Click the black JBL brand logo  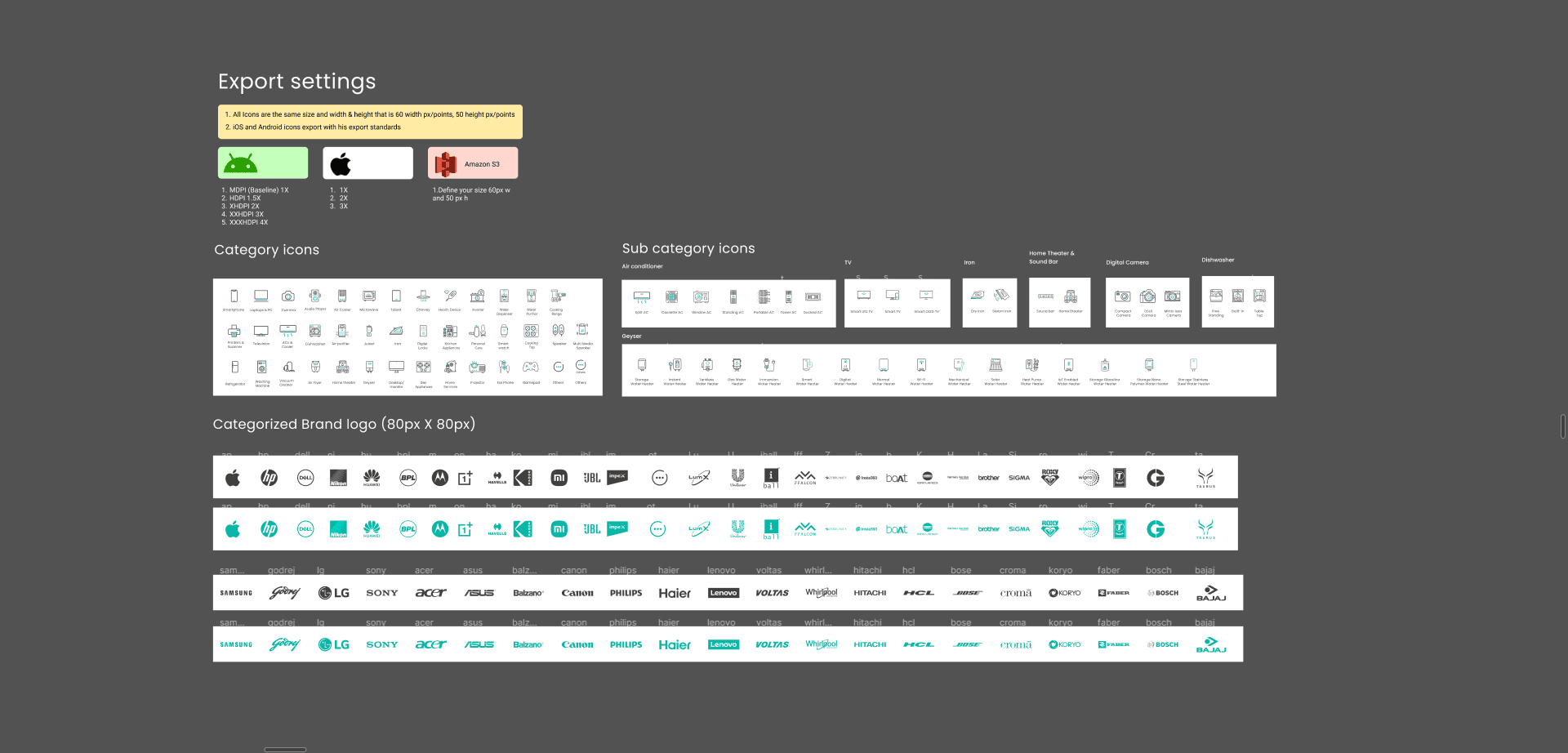coord(592,478)
